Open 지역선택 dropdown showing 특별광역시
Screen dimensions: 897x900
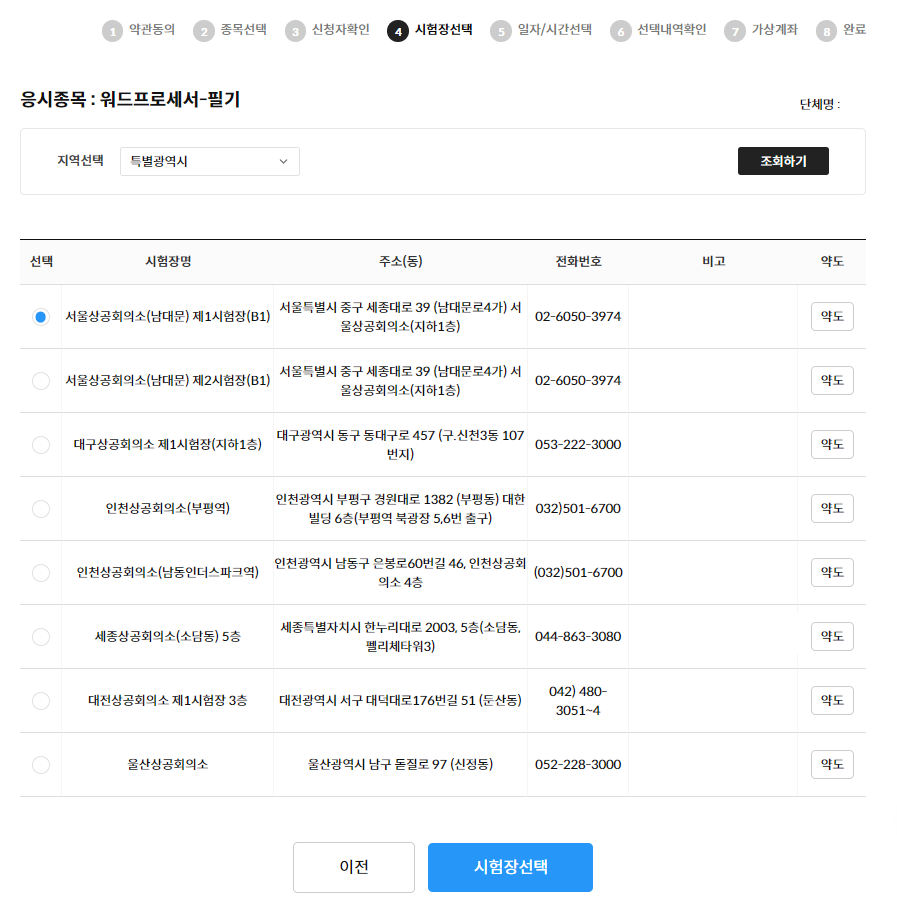tap(210, 161)
